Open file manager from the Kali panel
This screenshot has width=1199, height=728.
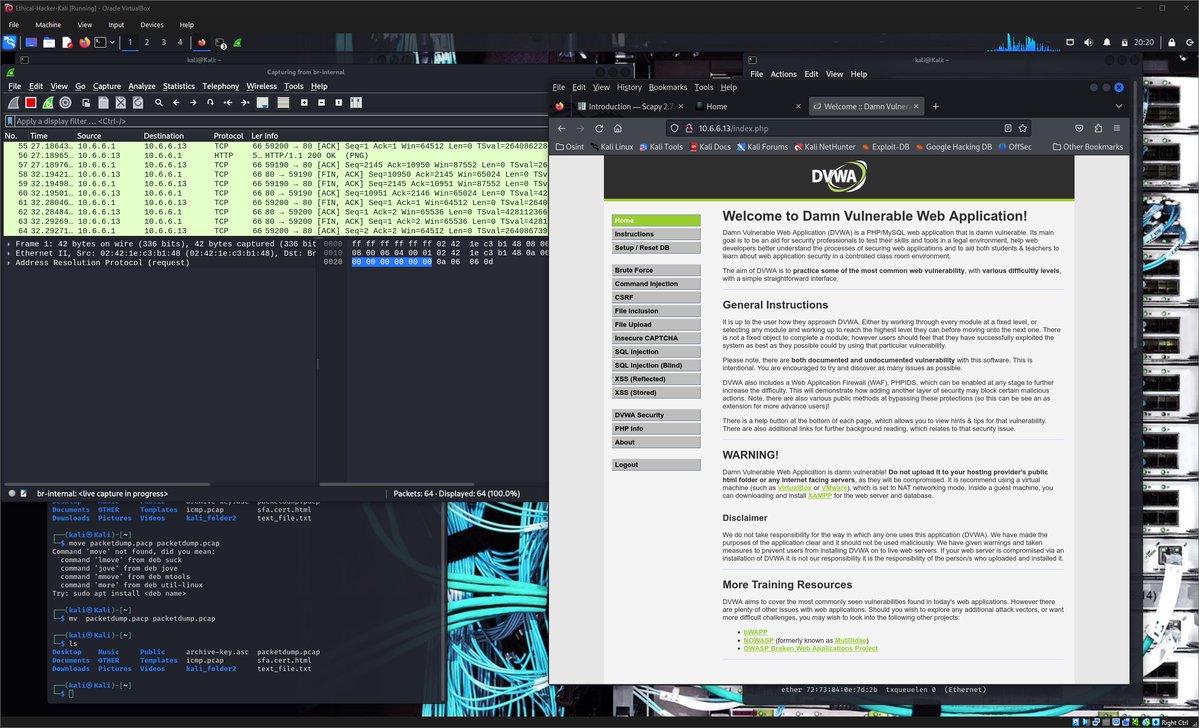coord(49,43)
